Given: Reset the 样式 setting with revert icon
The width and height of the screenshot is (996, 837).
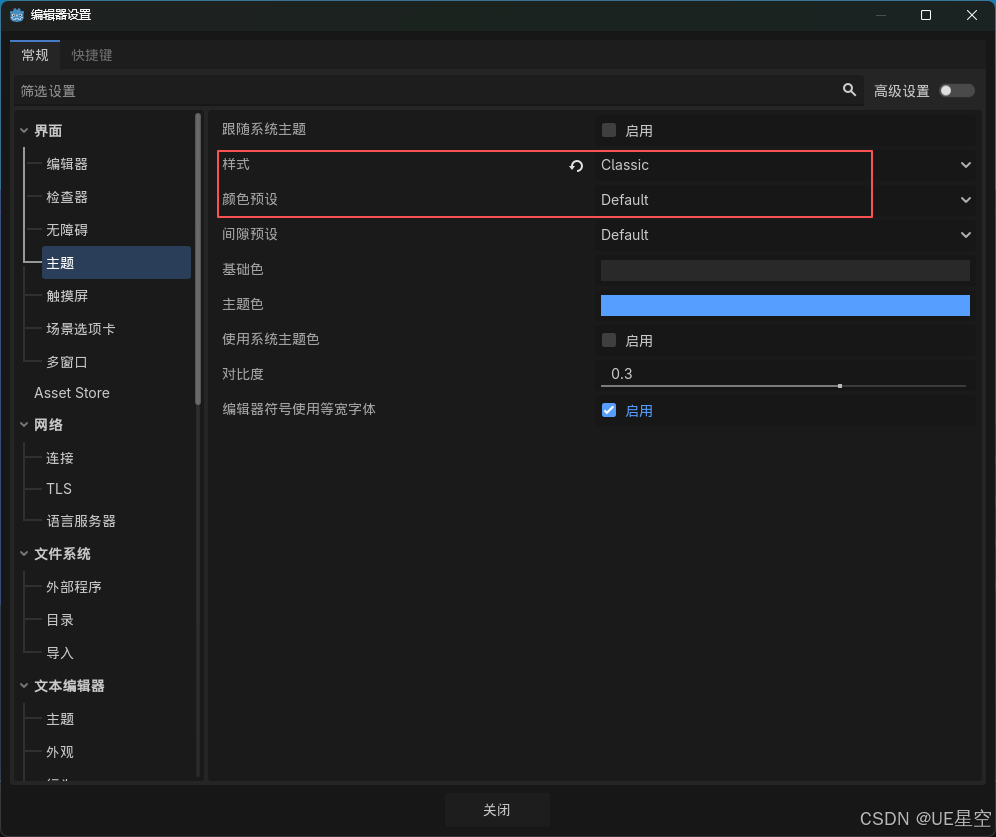Looking at the screenshot, I should 576,166.
